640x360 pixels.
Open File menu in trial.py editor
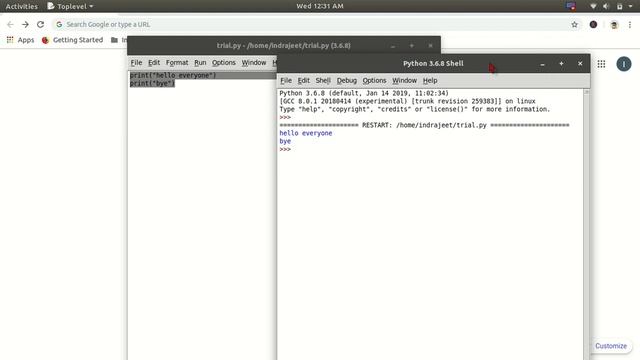coord(136,62)
